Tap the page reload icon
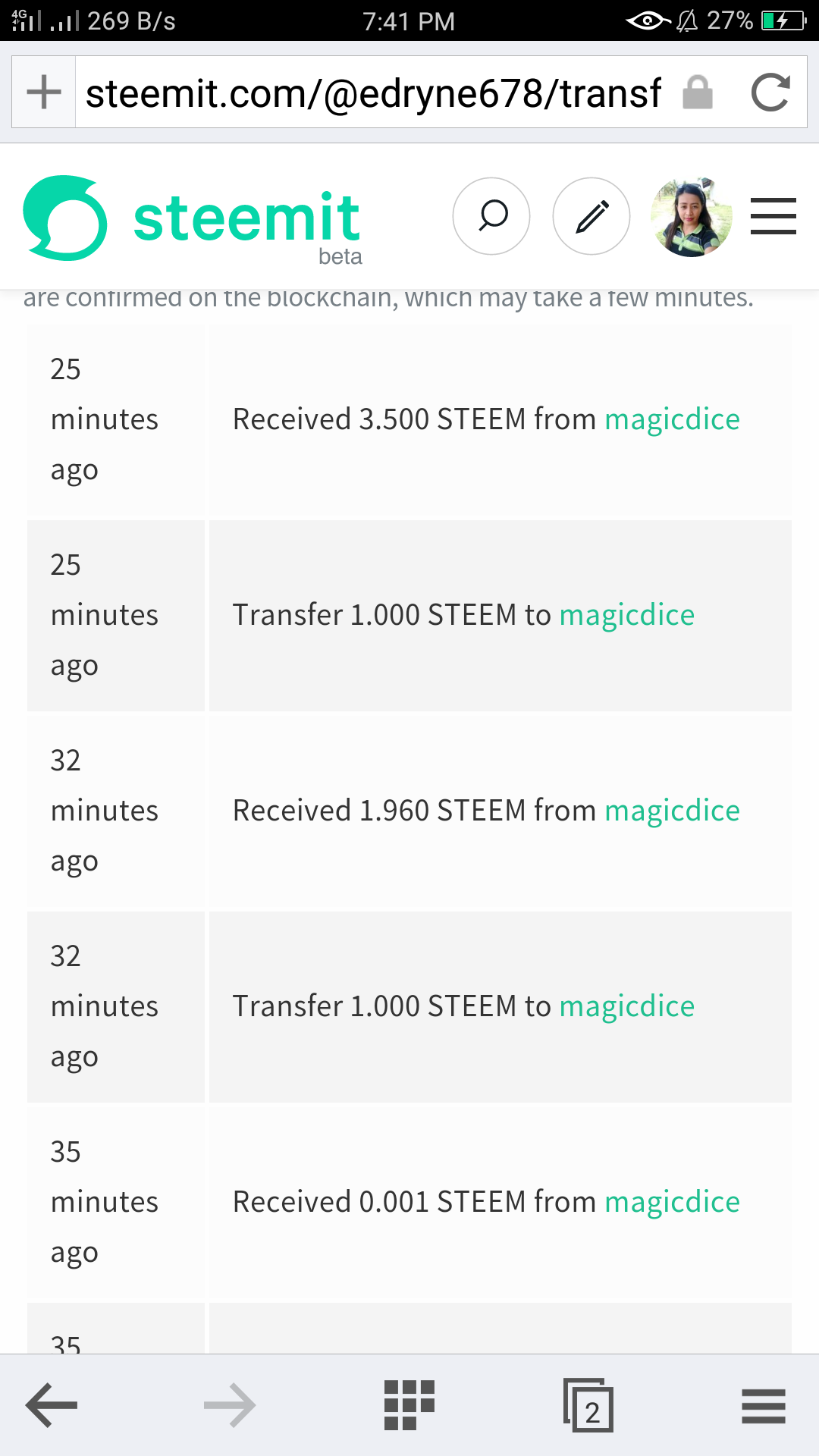The image size is (819, 1456). coord(770,93)
